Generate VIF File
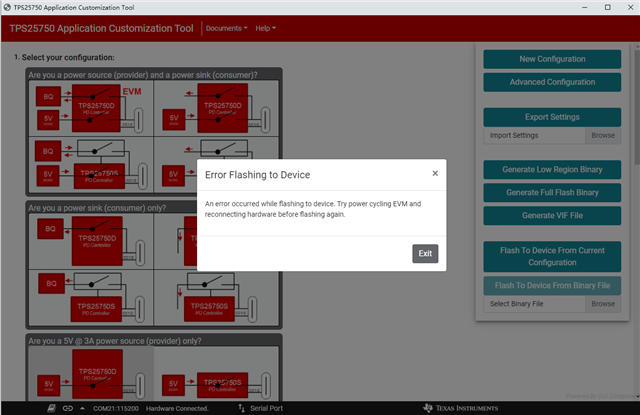 (552, 215)
